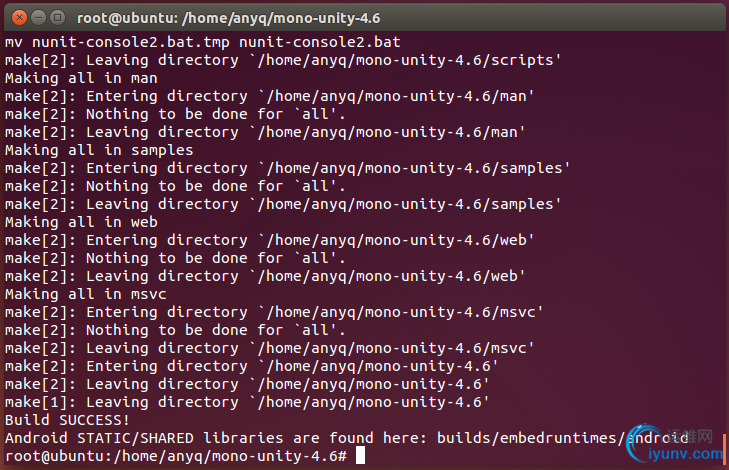Click the builds/embedruntimes/android path text
Viewport: 729px width, 470px height.
pos(573,438)
